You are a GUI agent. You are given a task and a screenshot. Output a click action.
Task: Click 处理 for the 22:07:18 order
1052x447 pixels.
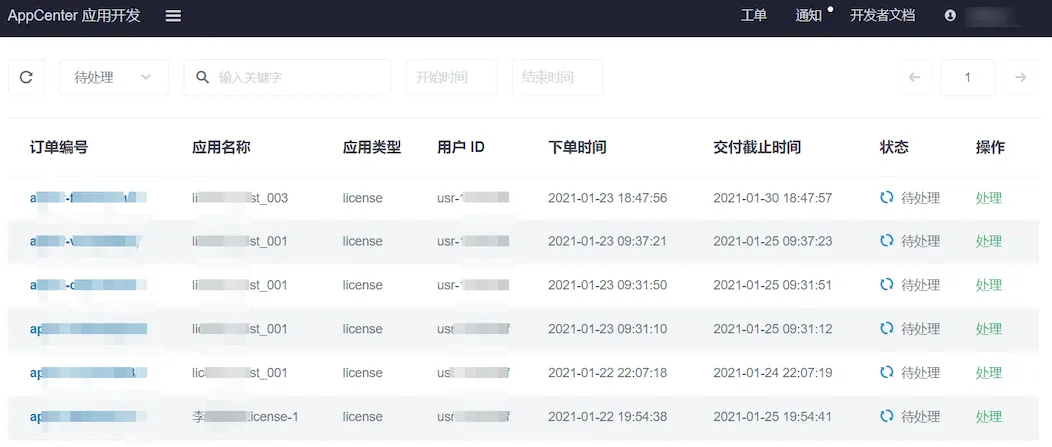coord(988,373)
